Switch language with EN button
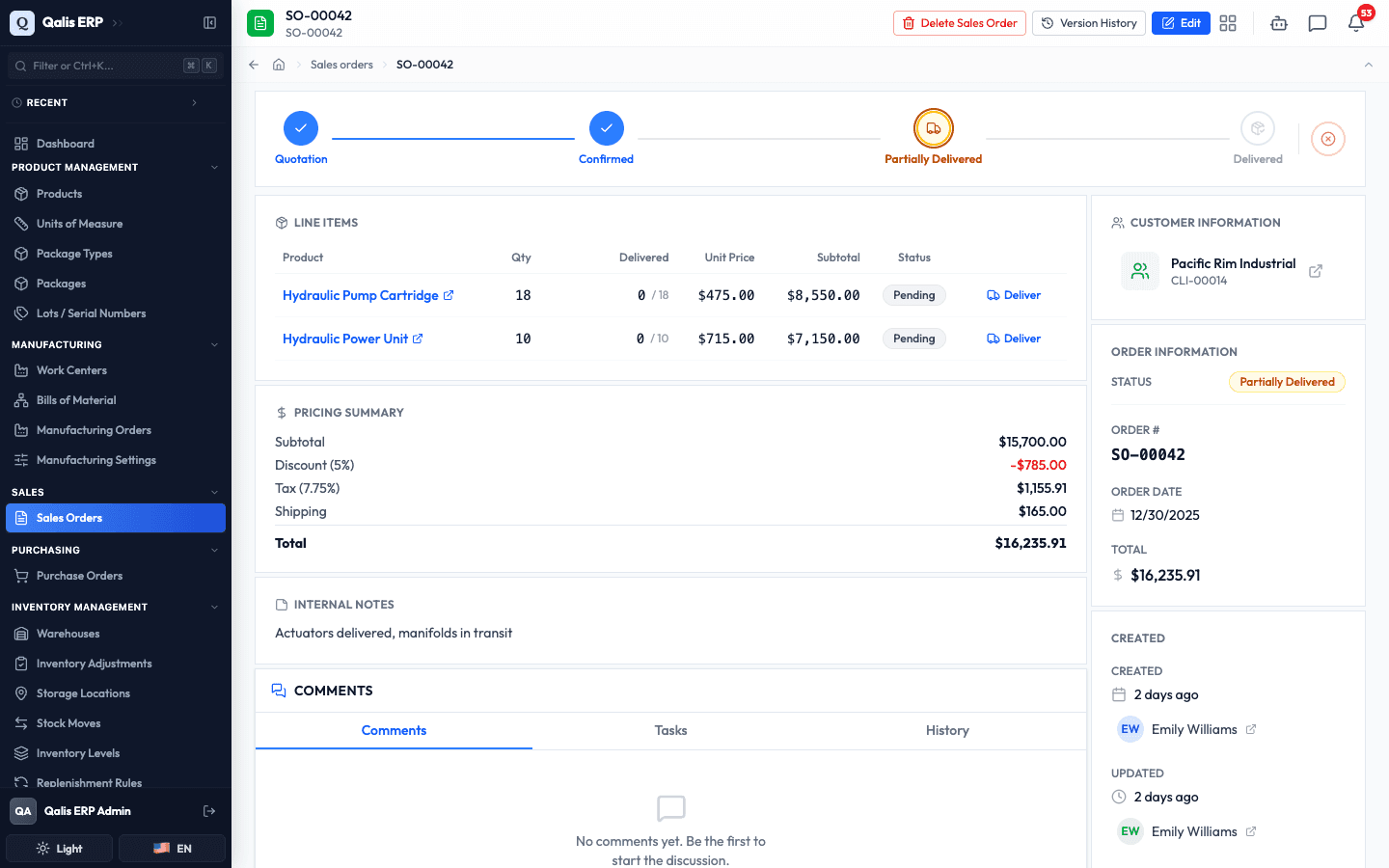 click(x=172, y=849)
